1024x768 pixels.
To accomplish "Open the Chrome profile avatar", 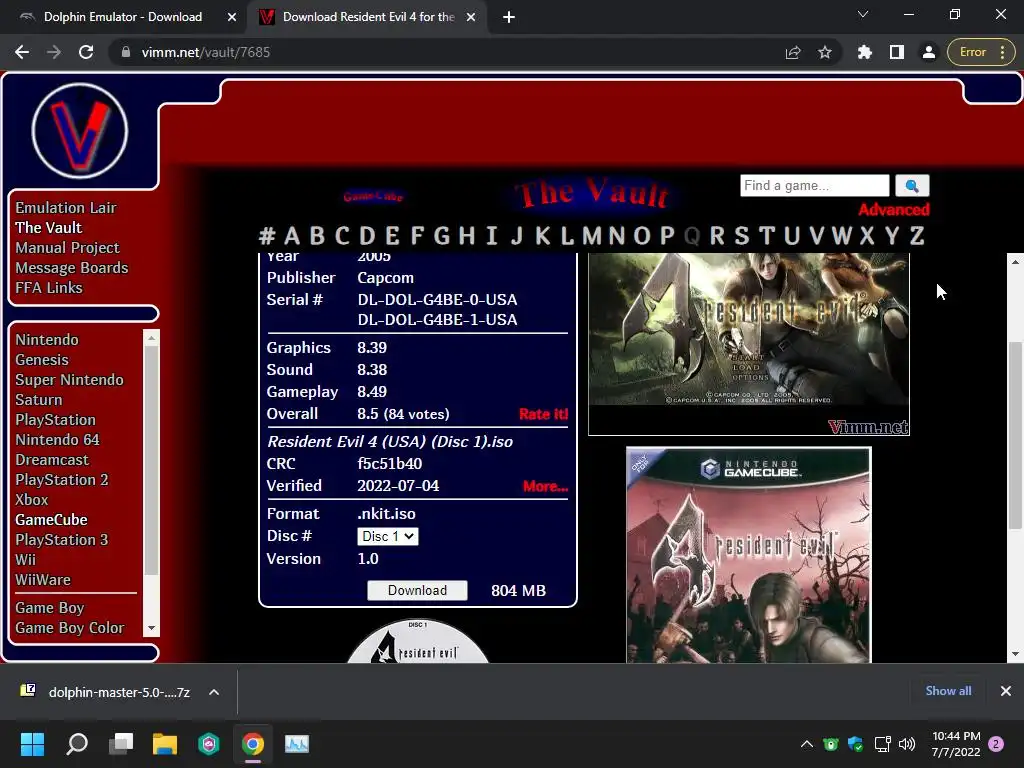I will tap(929, 52).
